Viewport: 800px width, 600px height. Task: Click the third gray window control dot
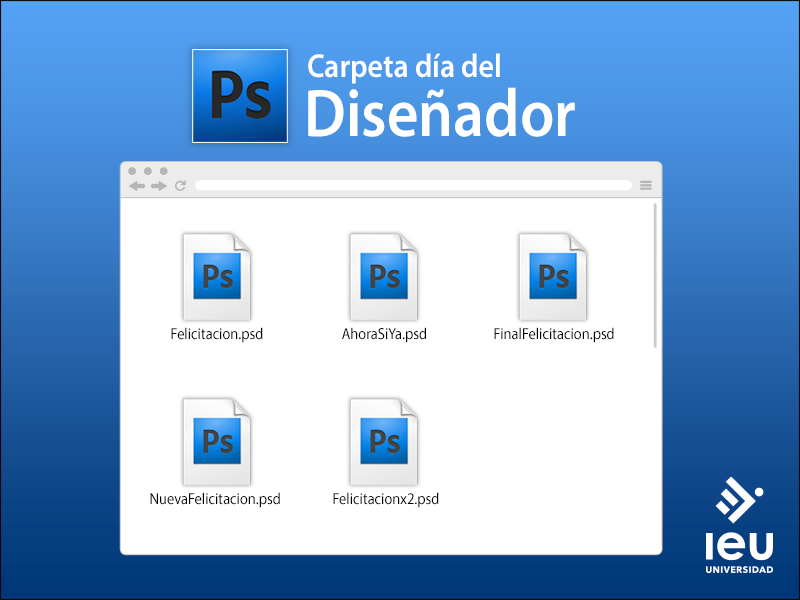click(164, 171)
